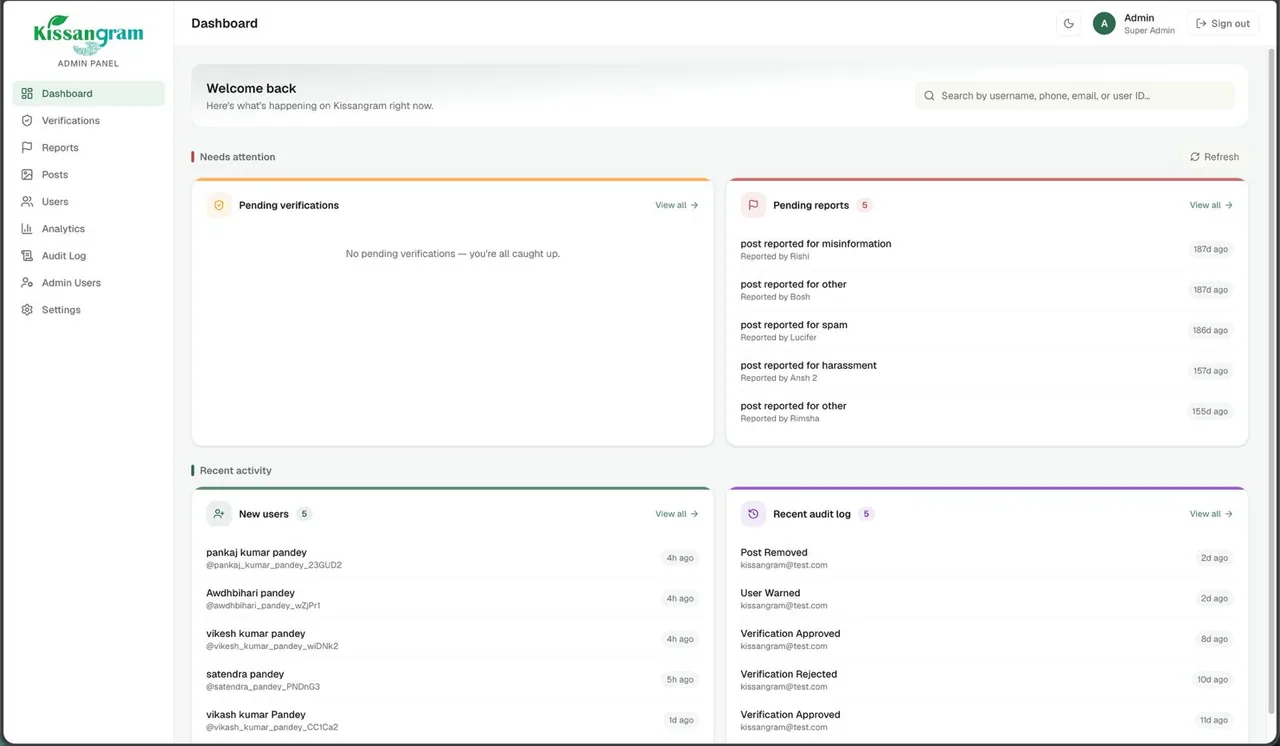Viewport: 1280px width, 746px height.
Task: Click the Refresh button
Action: (1214, 157)
